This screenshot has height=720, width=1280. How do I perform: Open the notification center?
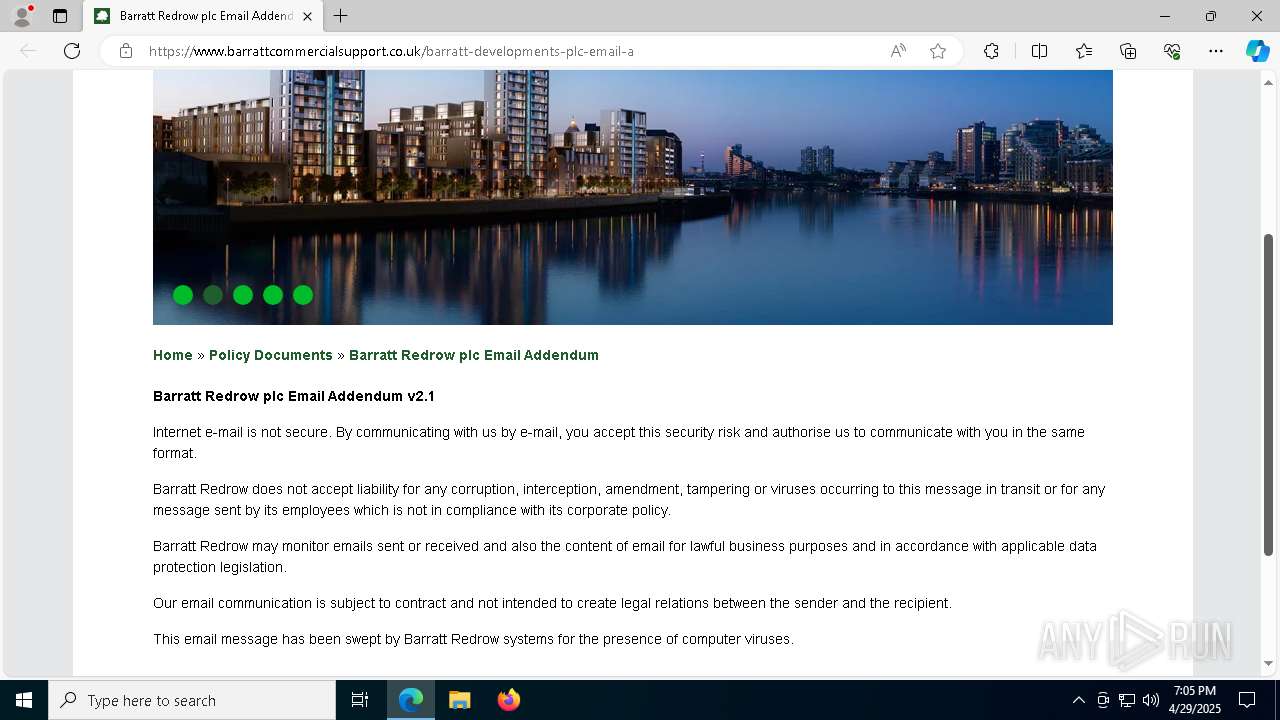click(1247, 700)
